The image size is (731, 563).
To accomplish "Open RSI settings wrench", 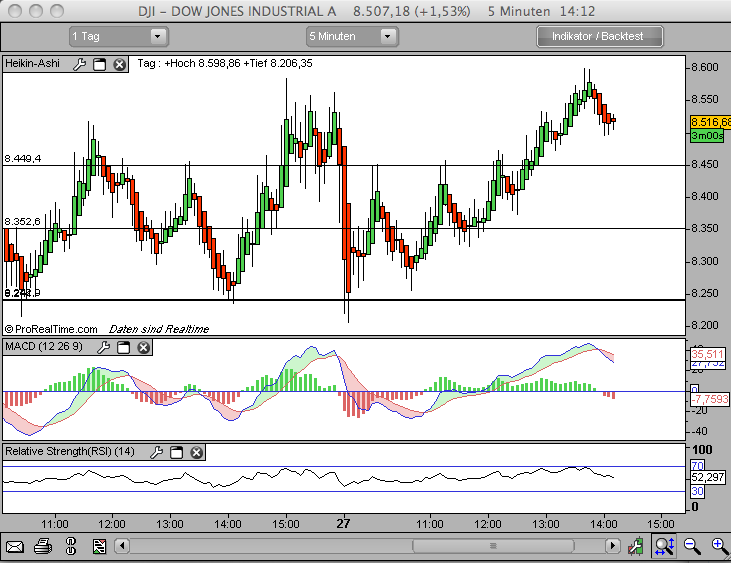I will point(156,452).
